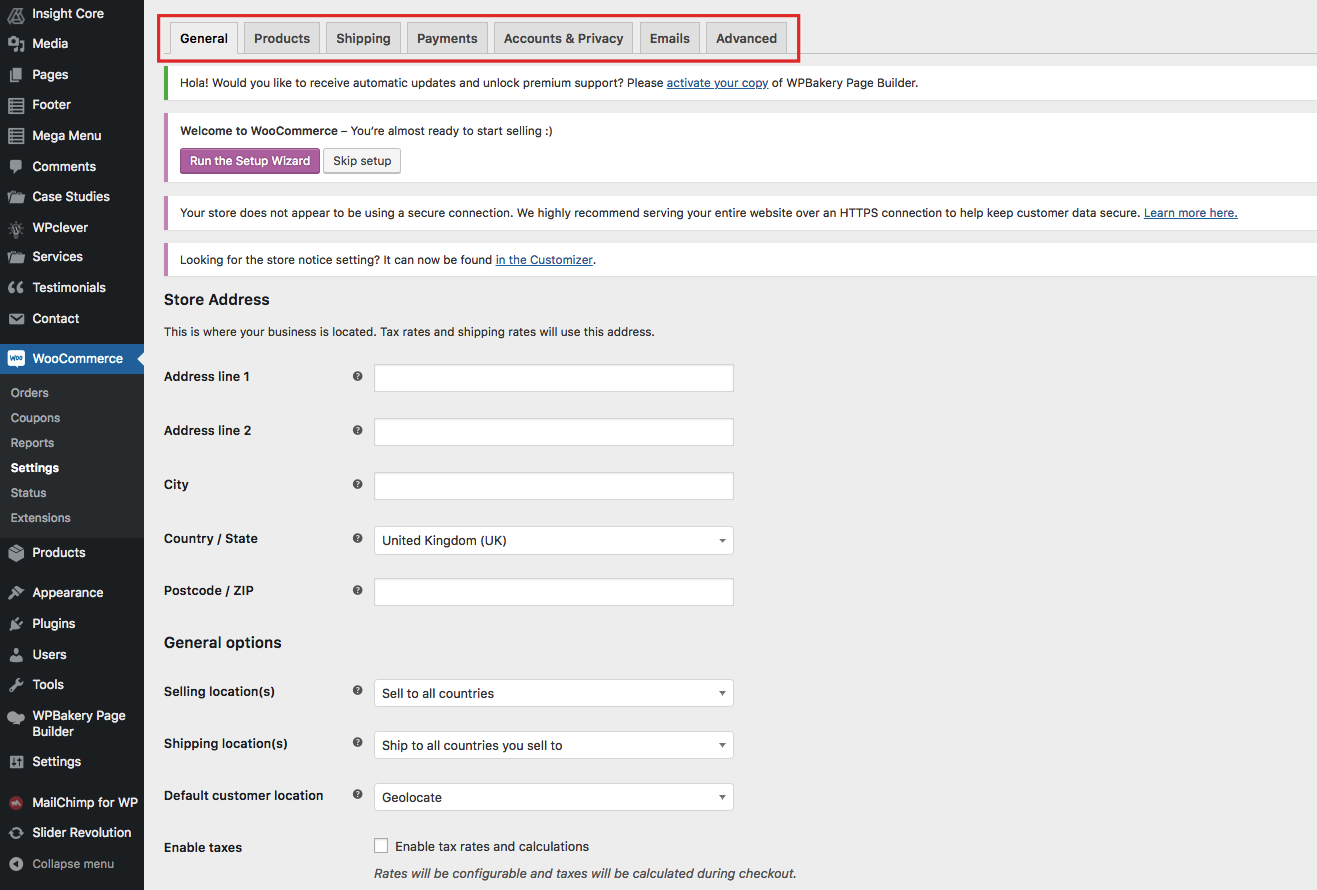Click the WPclever lightbulb icon
1317x890 pixels.
(x=16, y=228)
